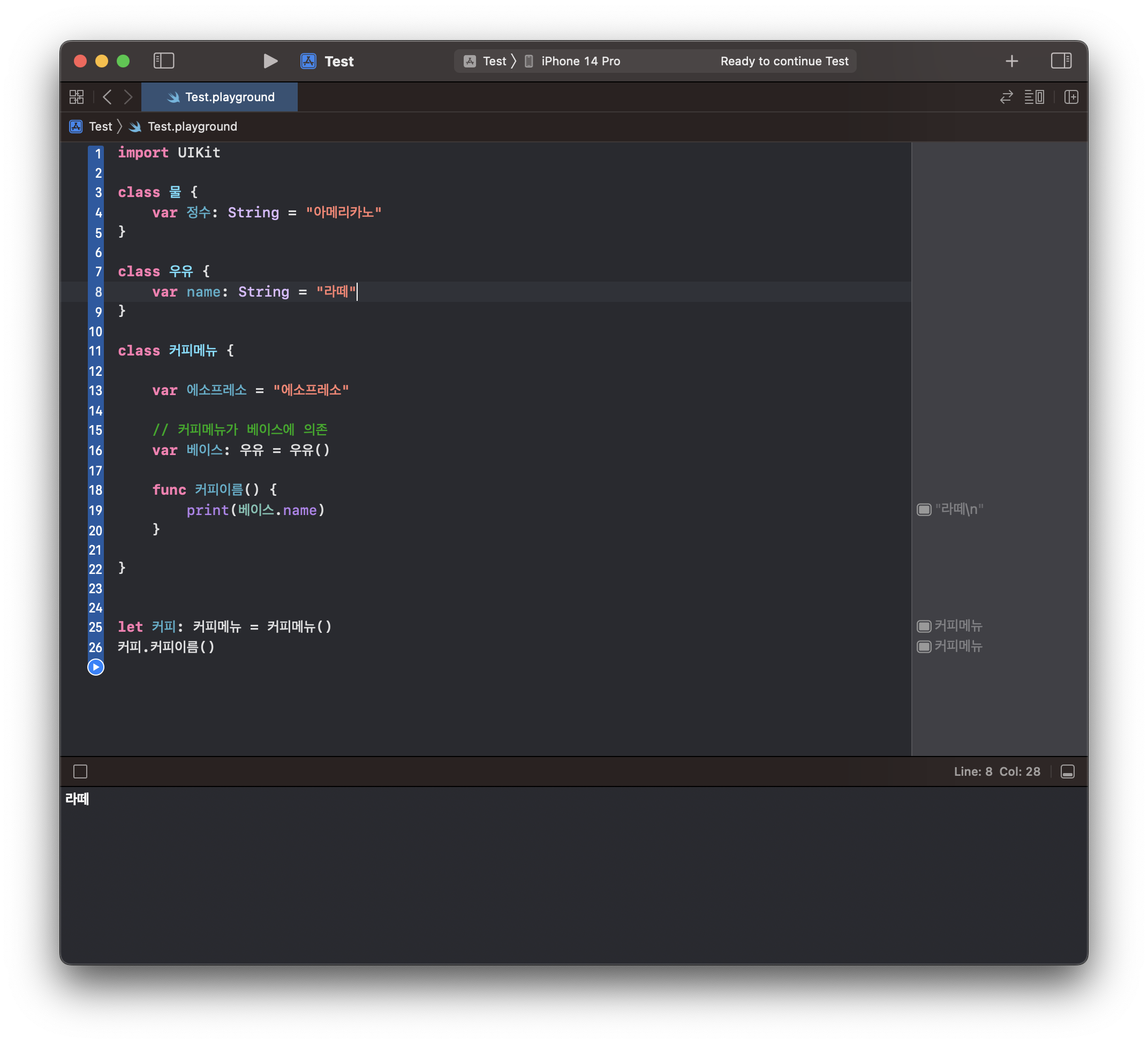
Task: Toggle the right inspector panel
Action: pyautogui.click(x=1061, y=61)
